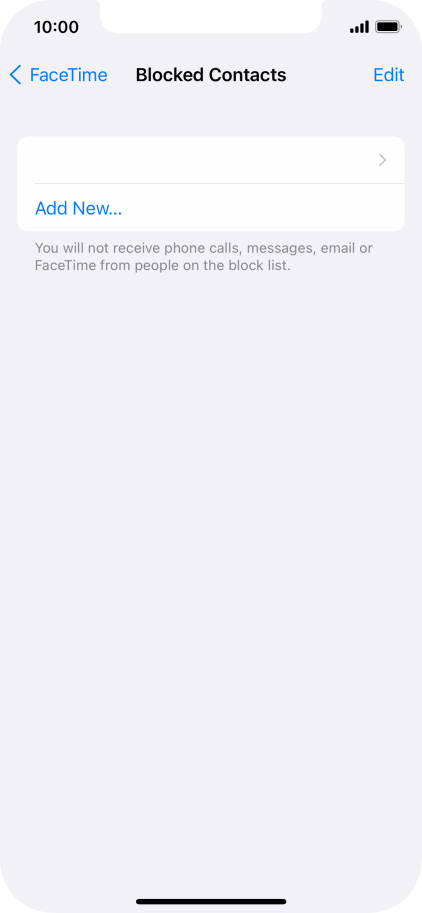Tap the cellular signal bars icon
The width and height of the screenshot is (422, 913).
359,27
